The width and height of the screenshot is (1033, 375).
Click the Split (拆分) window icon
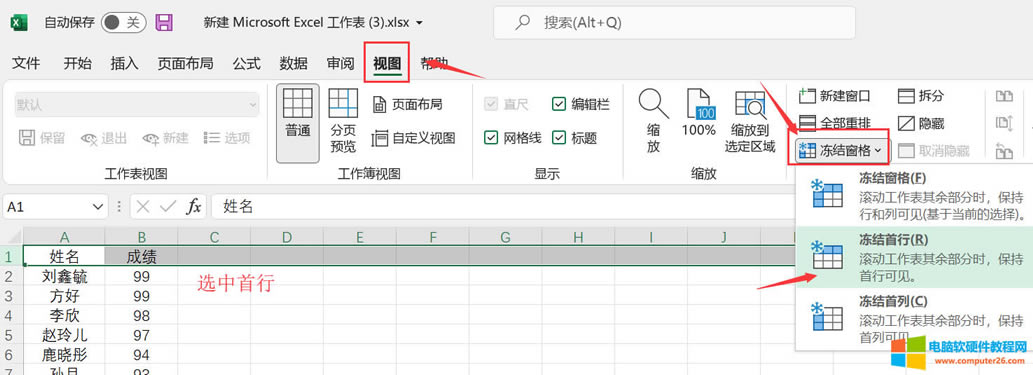pos(921,96)
